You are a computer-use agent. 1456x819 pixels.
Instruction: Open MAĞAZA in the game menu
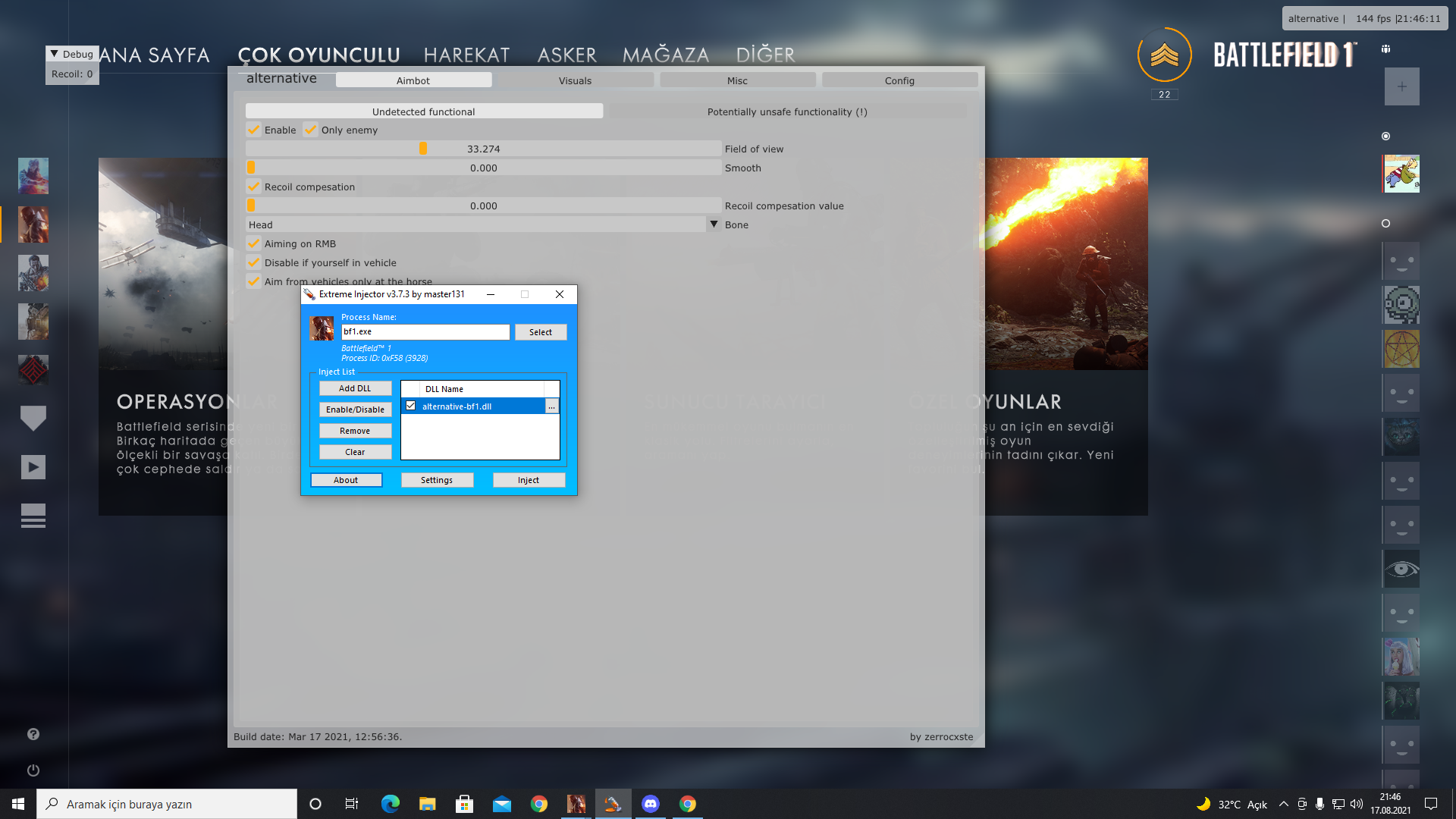click(666, 55)
